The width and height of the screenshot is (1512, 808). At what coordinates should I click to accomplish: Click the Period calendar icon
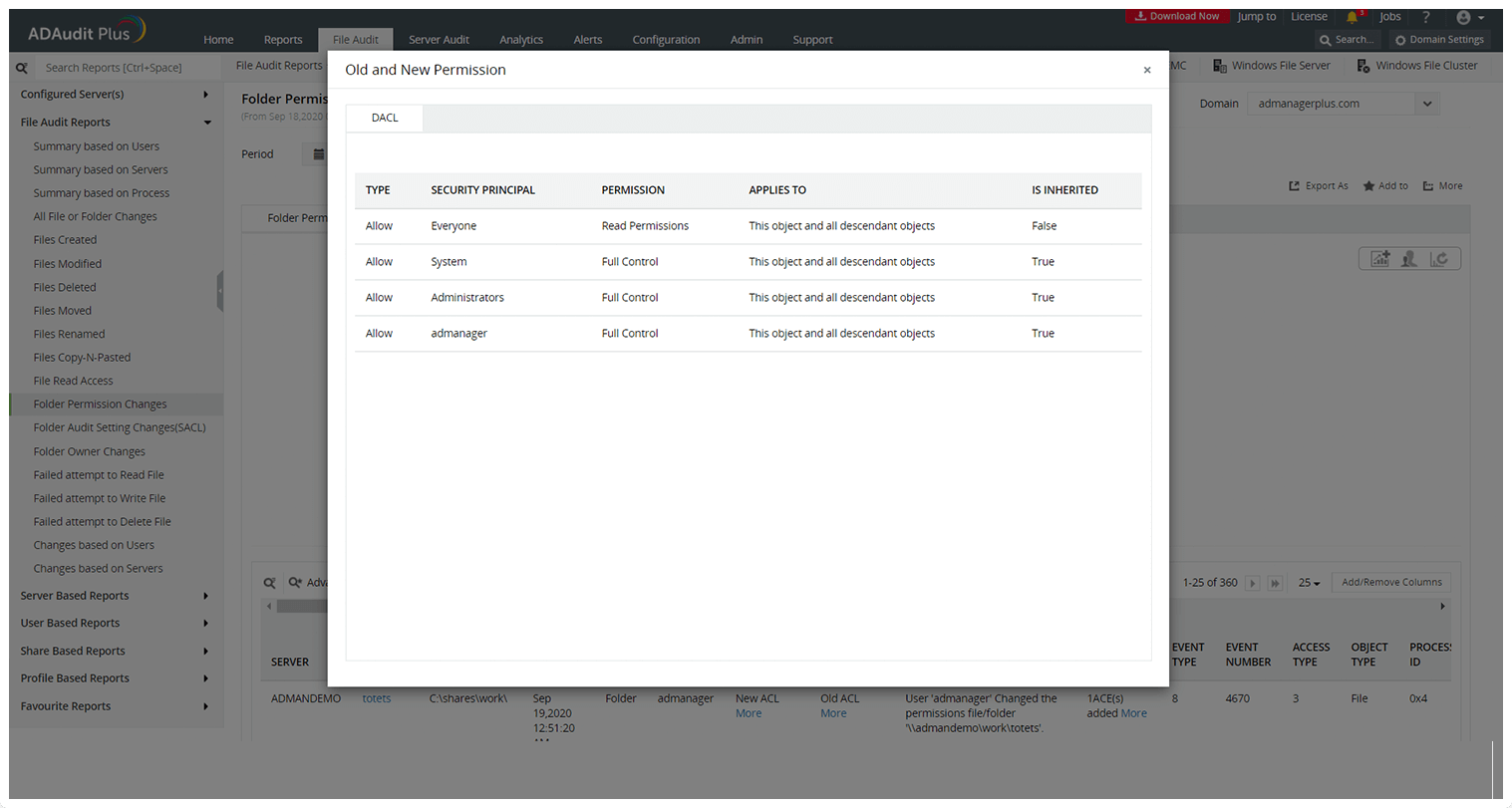pos(318,154)
